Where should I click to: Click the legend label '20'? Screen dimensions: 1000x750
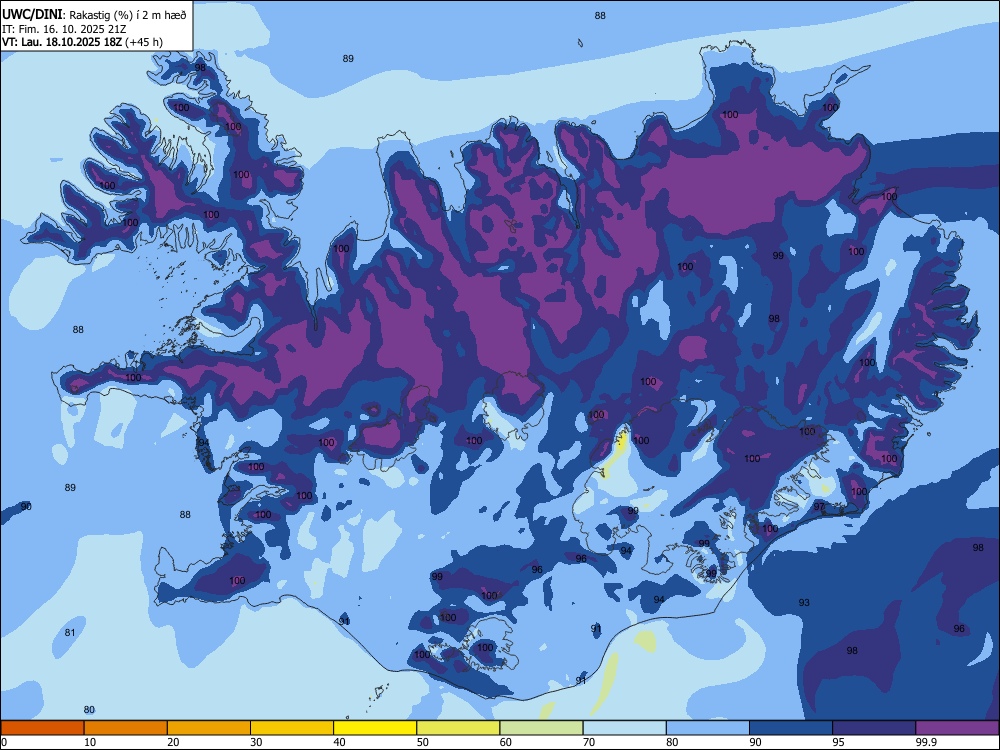tap(173, 742)
